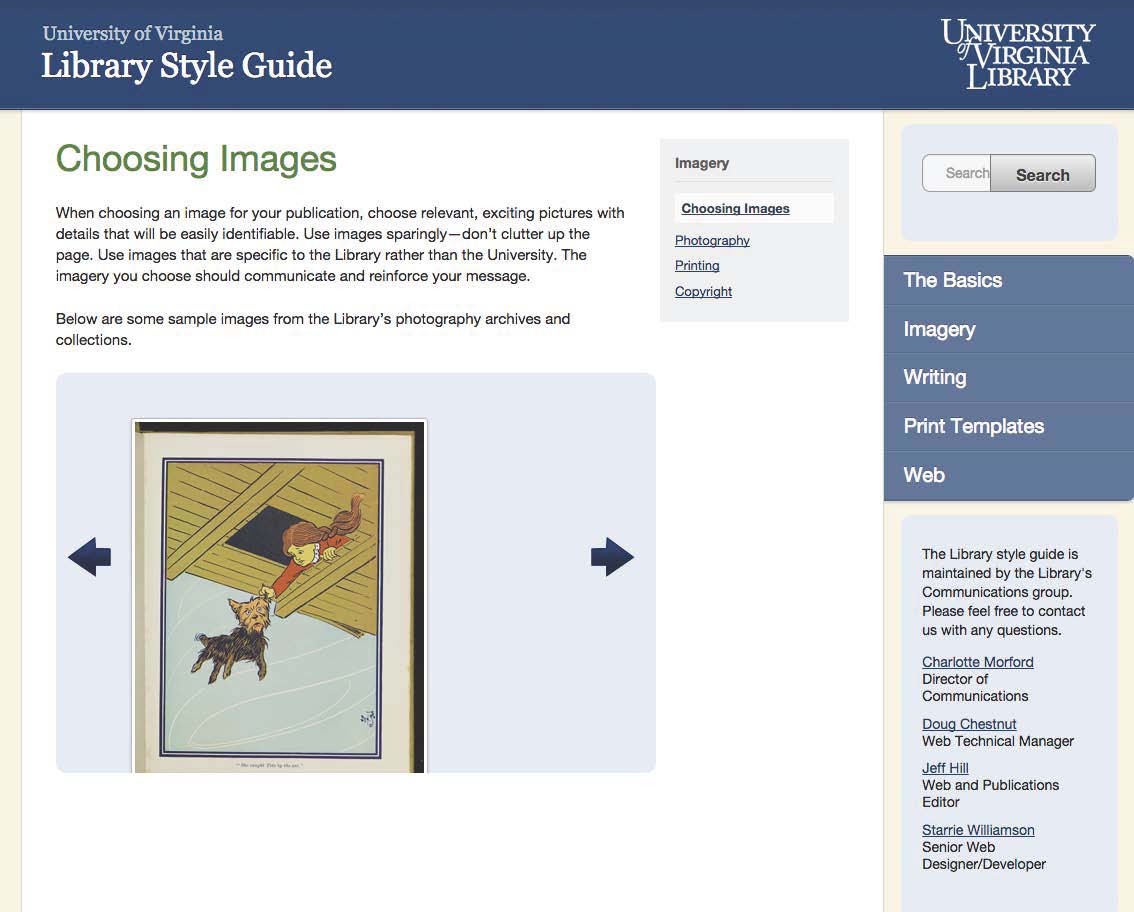The image size is (1134, 912).
Task: Open the Photography subpage link
Action: tap(712, 240)
